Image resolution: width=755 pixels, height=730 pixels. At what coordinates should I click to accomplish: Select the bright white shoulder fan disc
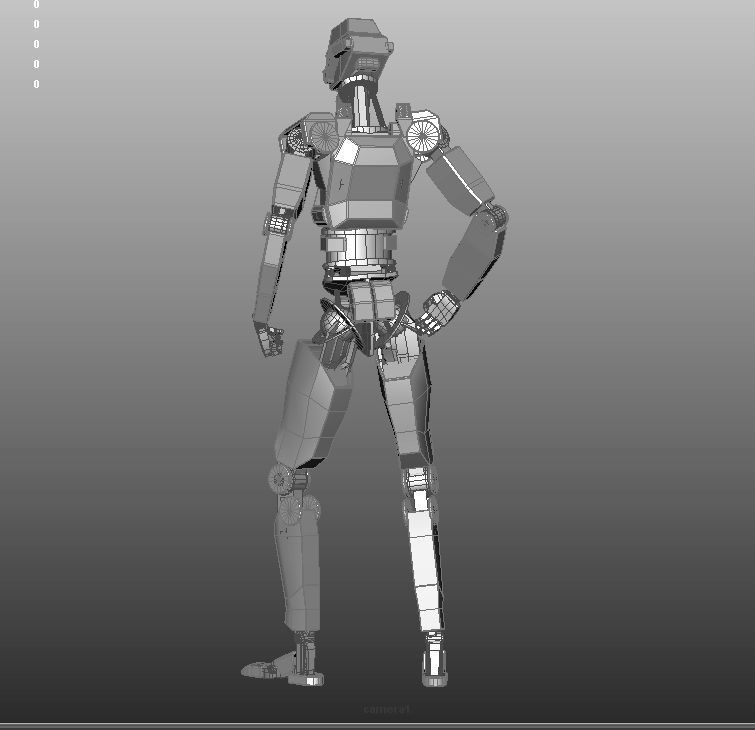(423, 135)
